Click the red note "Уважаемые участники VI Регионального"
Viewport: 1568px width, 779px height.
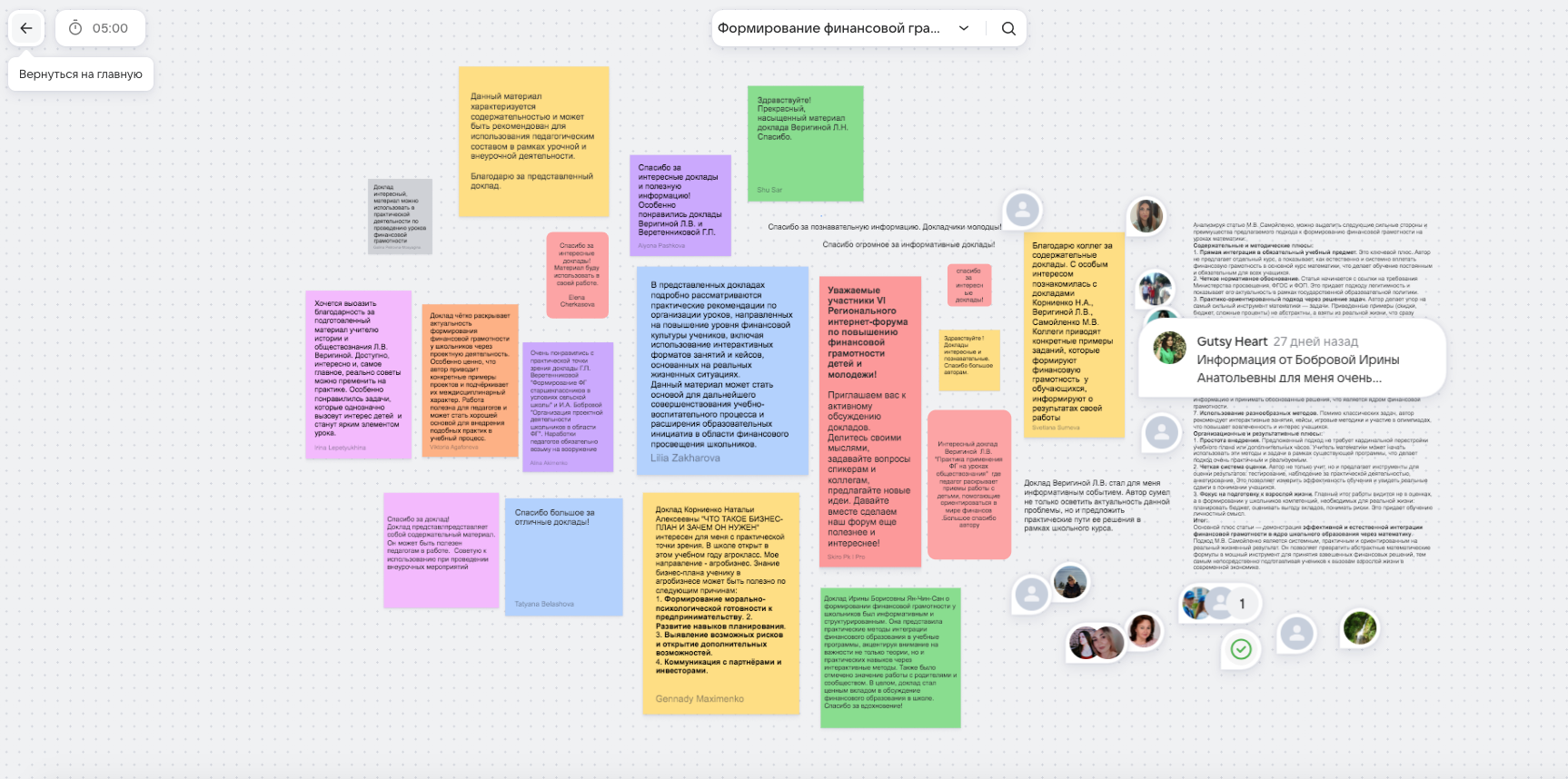(869, 421)
